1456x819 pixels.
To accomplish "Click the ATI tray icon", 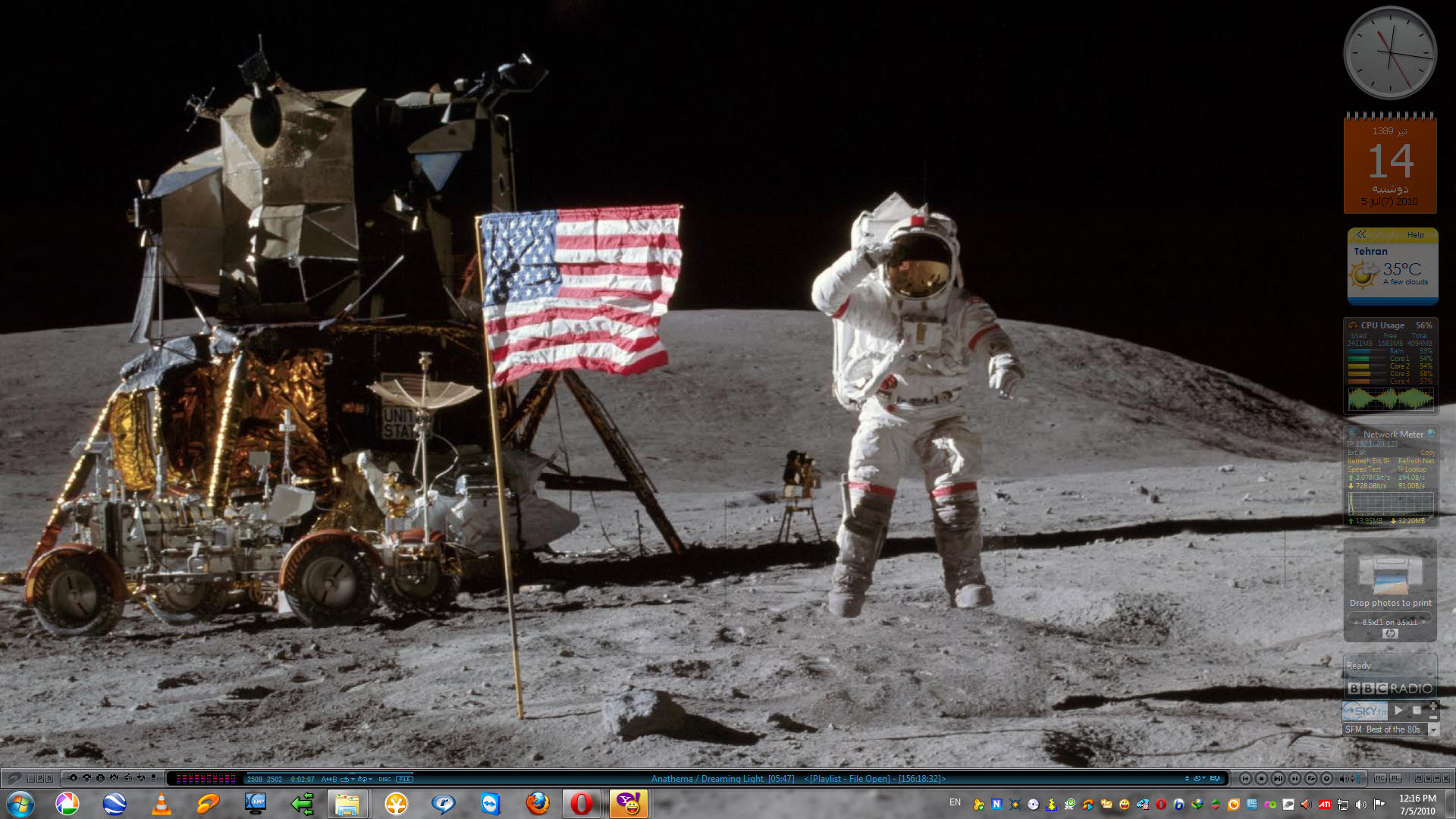I will click(1324, 804).
